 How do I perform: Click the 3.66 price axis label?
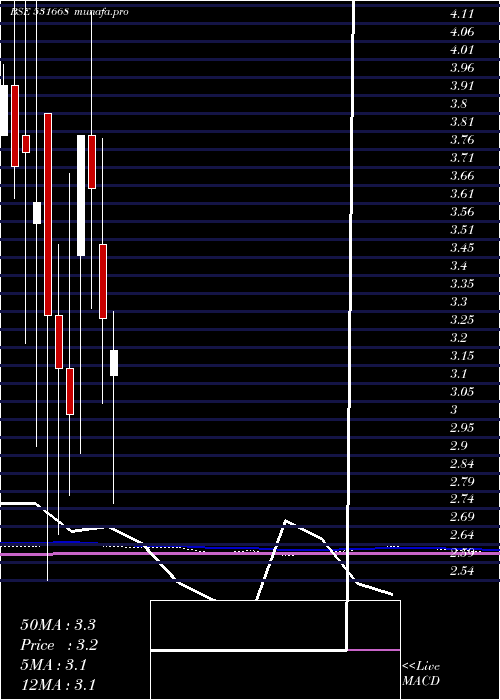[x=462, y=176]
